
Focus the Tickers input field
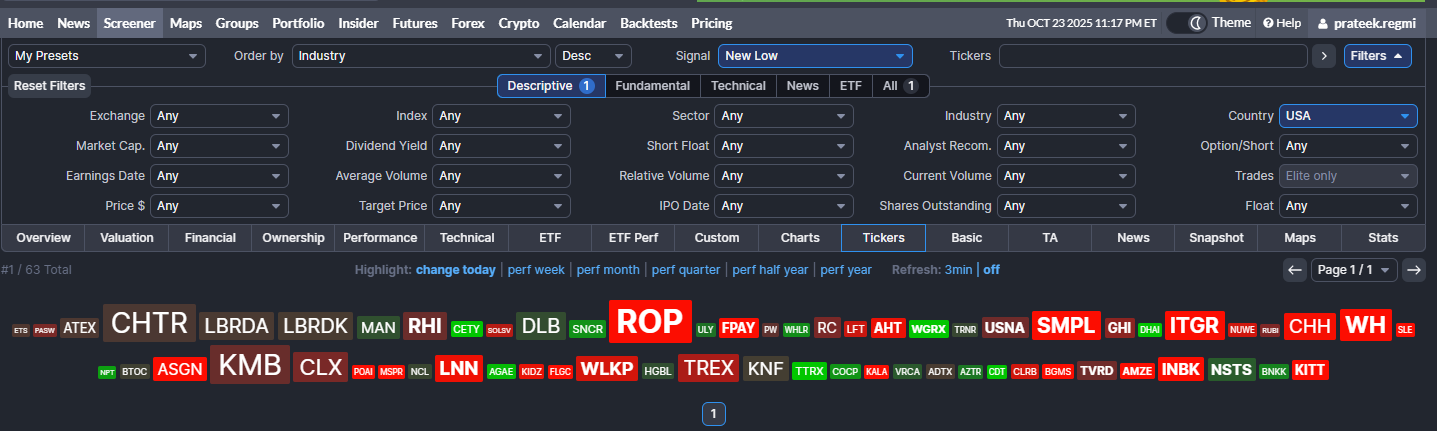click(x=1153, y=56)
